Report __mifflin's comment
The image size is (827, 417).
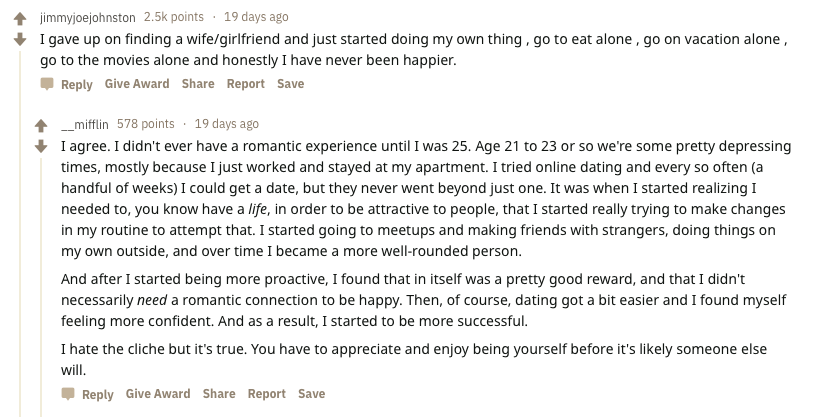(267, 394)
